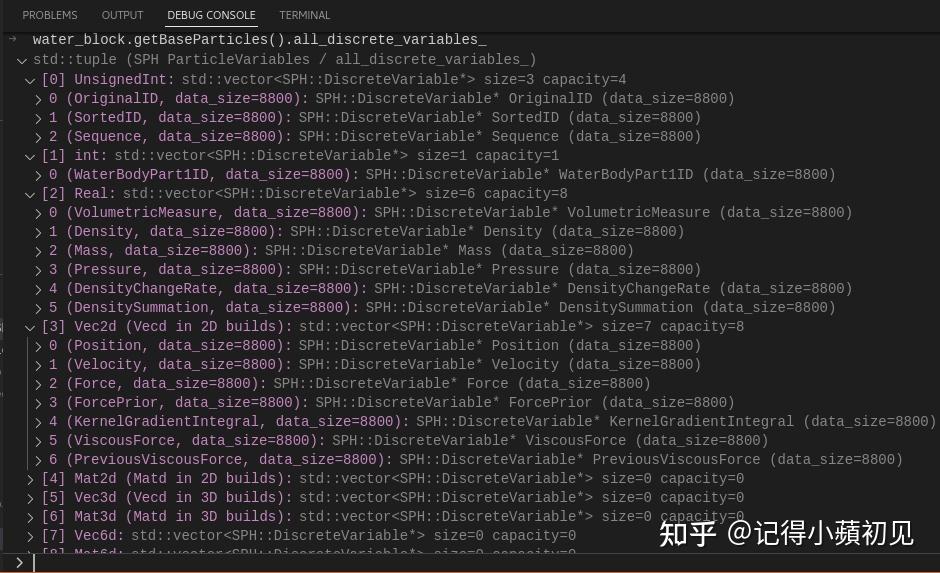Select the DEBUG CONSOLE tab
The height and width of the screenshot is (573, 940).
(211, 15)
